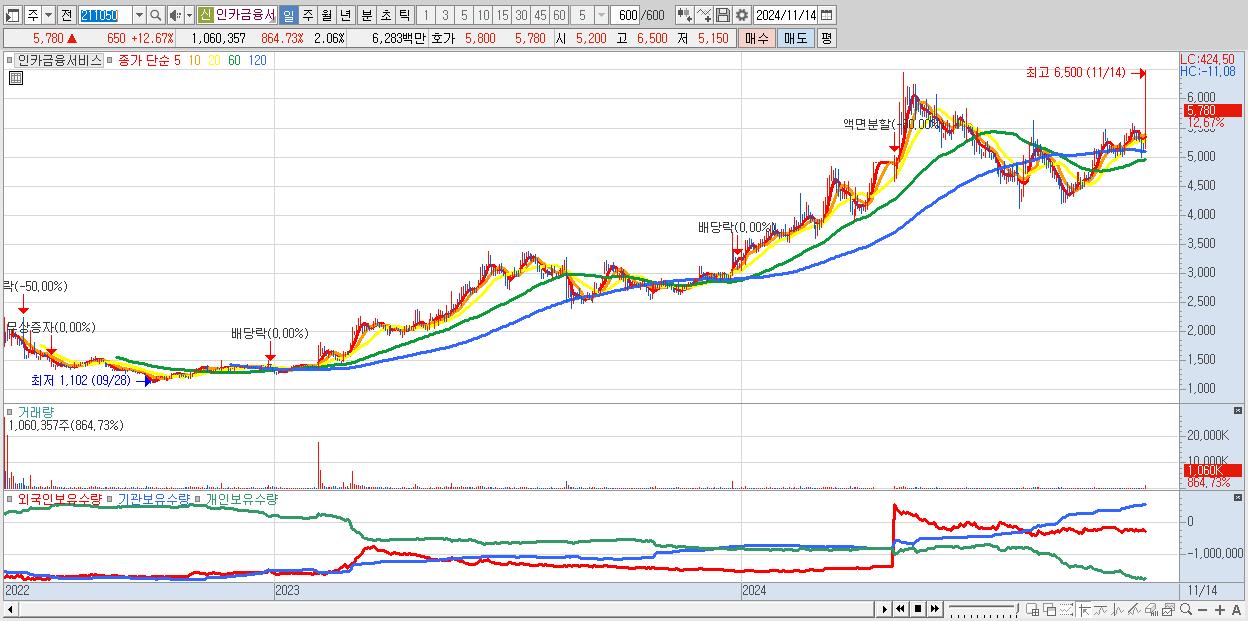The height and width of the screenshot is (621, 1248).
Task: Click the stop button in bottom bar
Action: click(x=918, y=609)
